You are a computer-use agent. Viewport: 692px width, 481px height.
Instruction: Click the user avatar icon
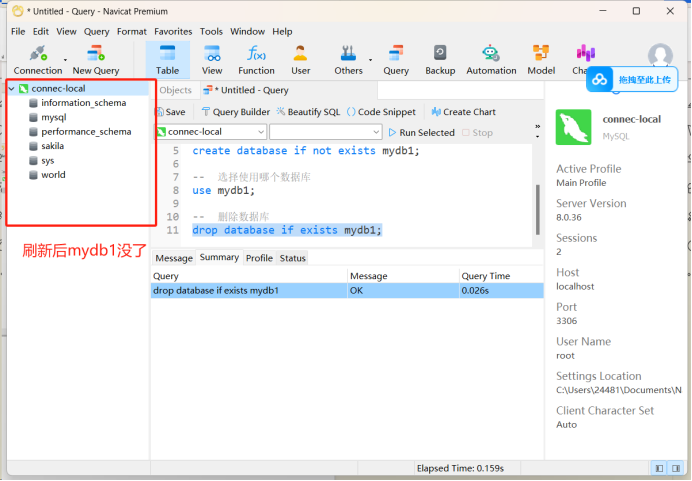[660, 55]
